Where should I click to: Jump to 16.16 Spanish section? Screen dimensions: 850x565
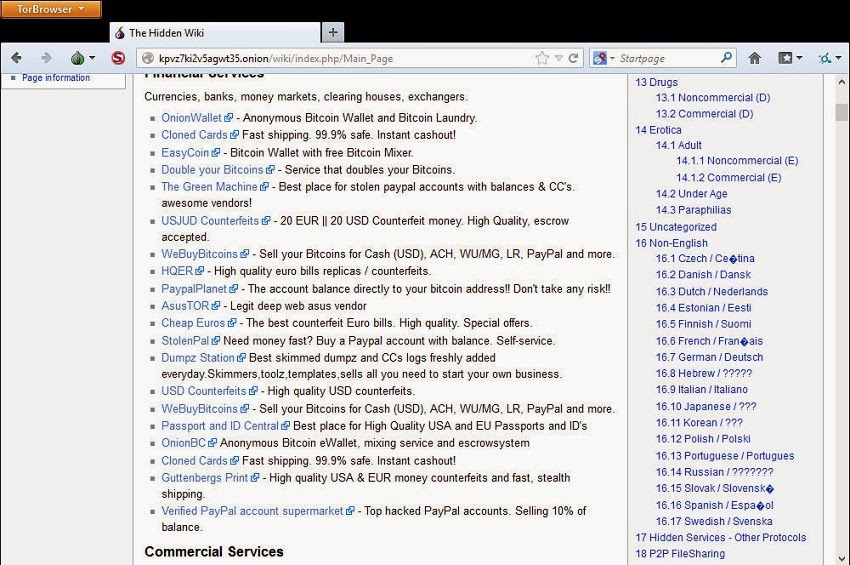tap(714, 505)
